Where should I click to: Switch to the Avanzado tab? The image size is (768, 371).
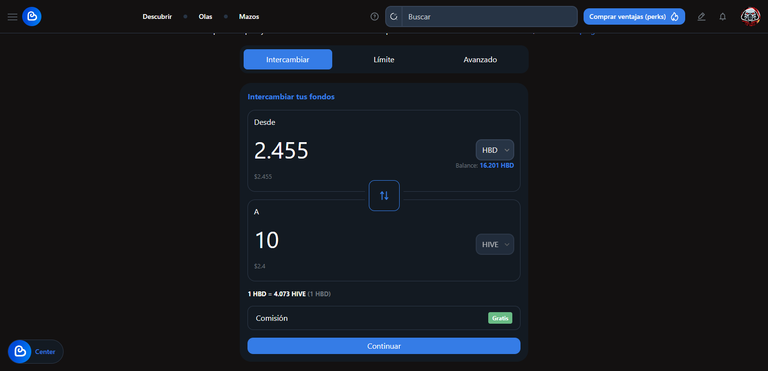tap(480, 60)
